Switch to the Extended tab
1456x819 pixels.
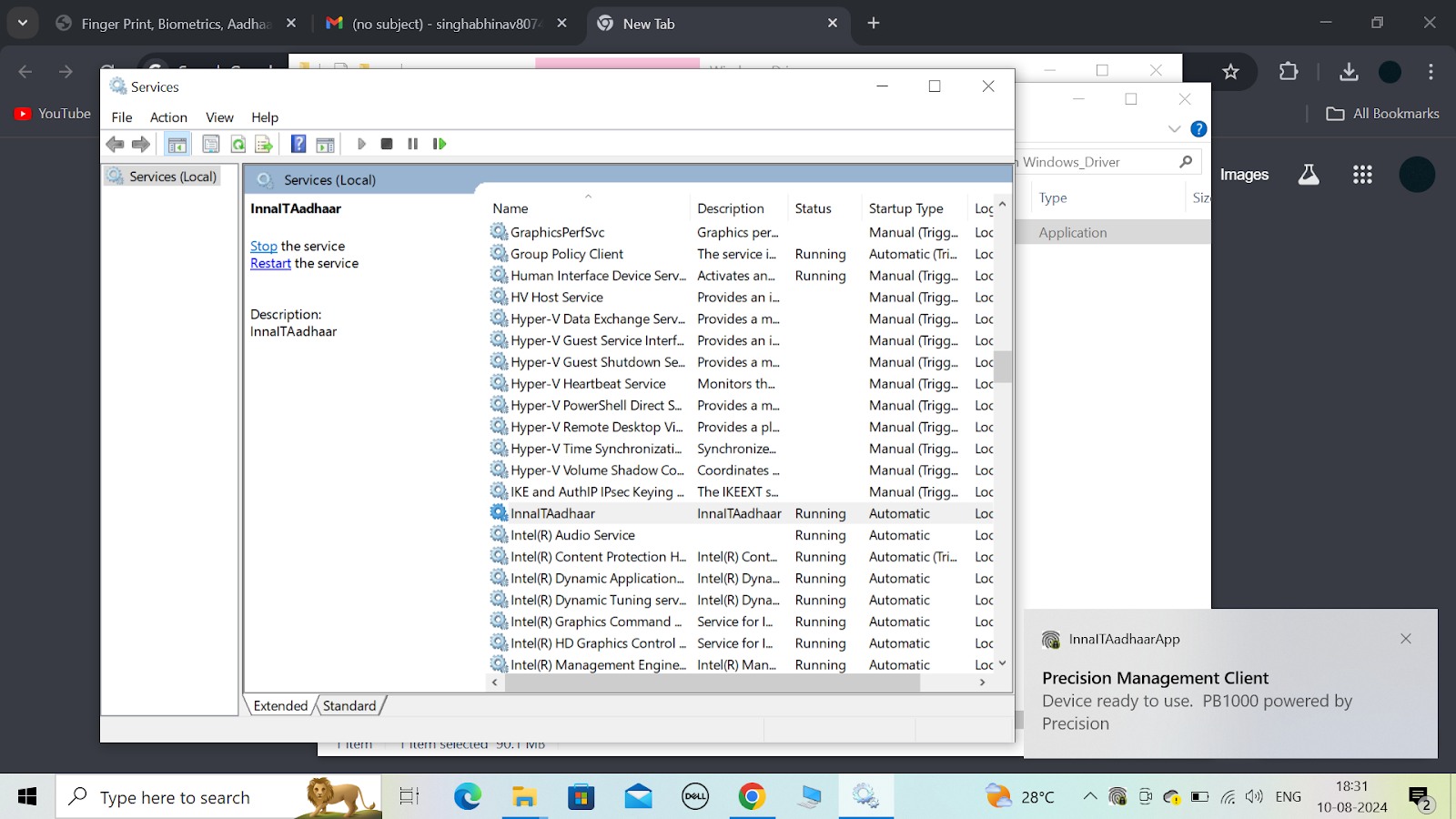pos(280,705)
